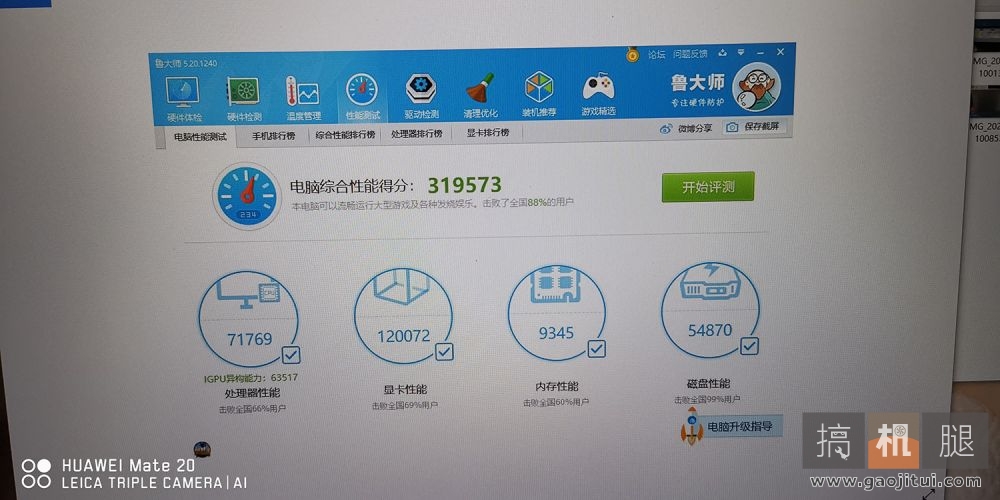Viewport: 1000px width, 500px height.
Task: Click the 鲁大师 5.20.1240 title text
Action: tap(186, 64)
